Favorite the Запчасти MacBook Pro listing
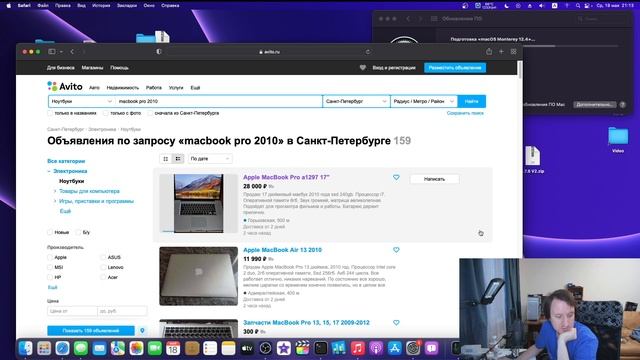This screenshot has width=640, height=360. tap(396, 322)
